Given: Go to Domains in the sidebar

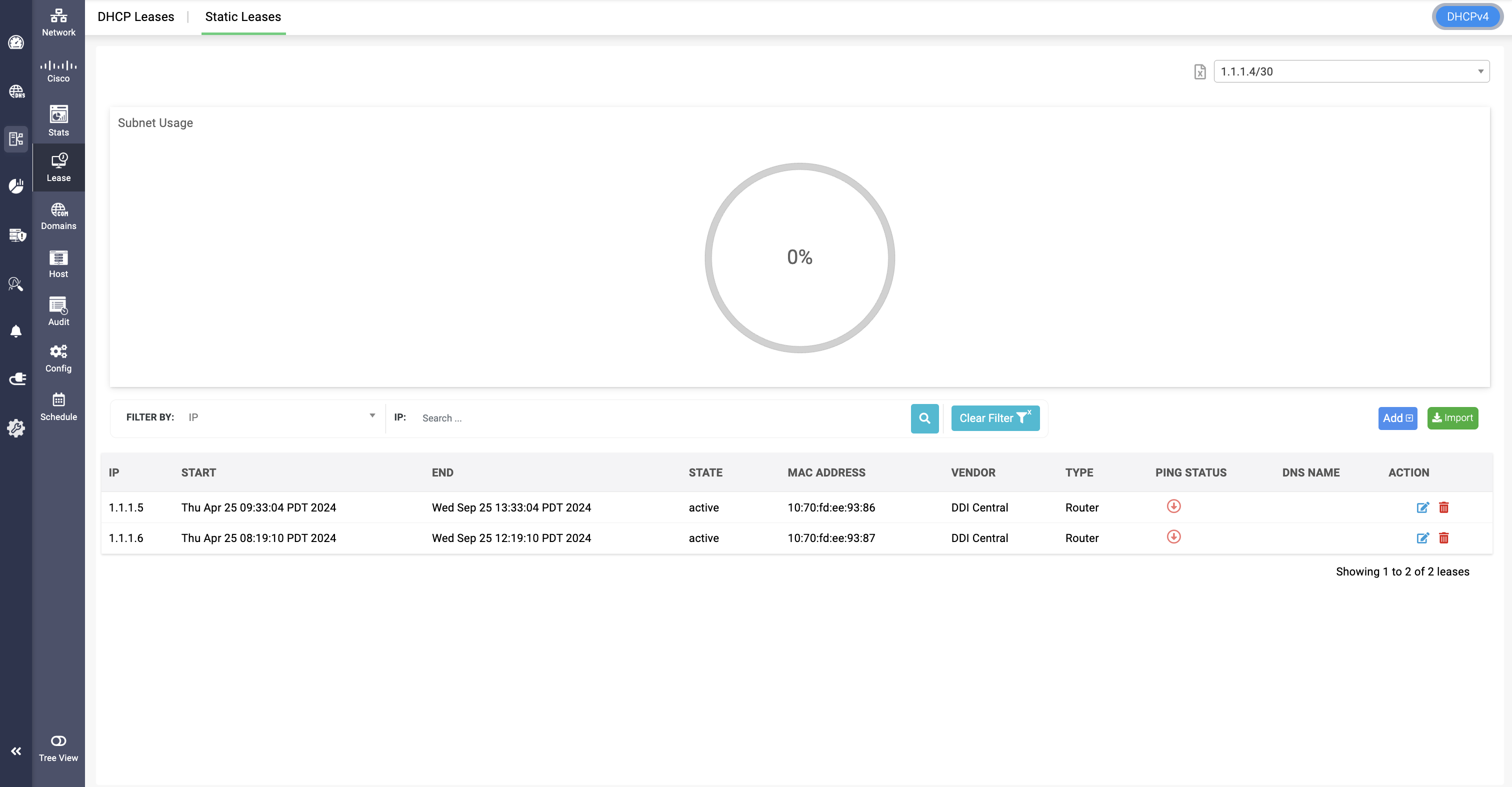Looking at the screenshot, I should tap(58, 215).
